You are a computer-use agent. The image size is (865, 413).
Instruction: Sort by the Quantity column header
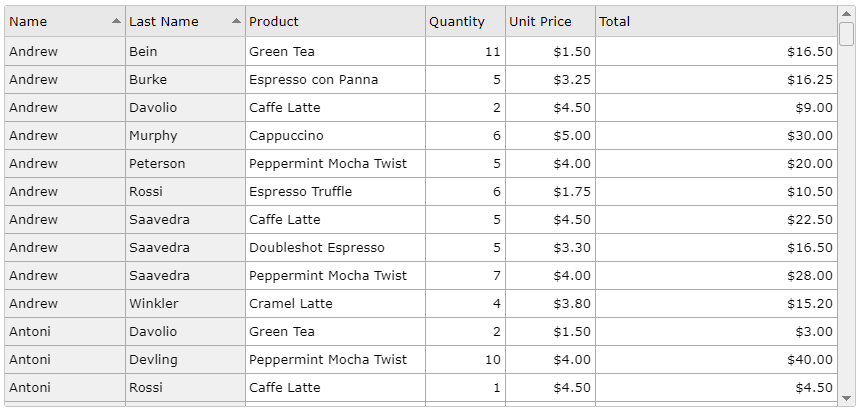coord(466,22)
